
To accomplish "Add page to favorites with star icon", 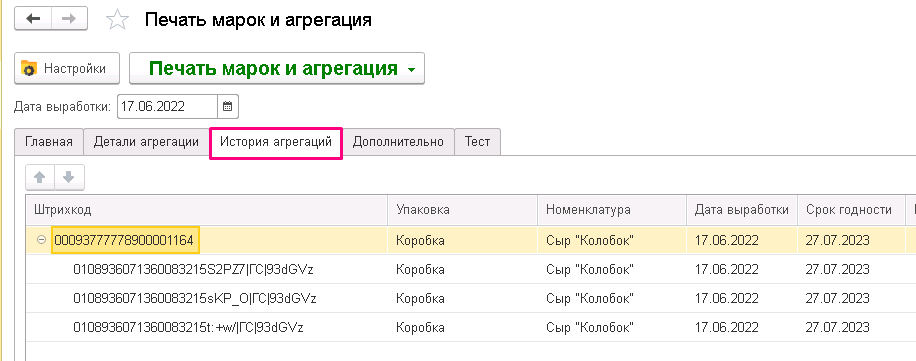I will coord(117,20).
